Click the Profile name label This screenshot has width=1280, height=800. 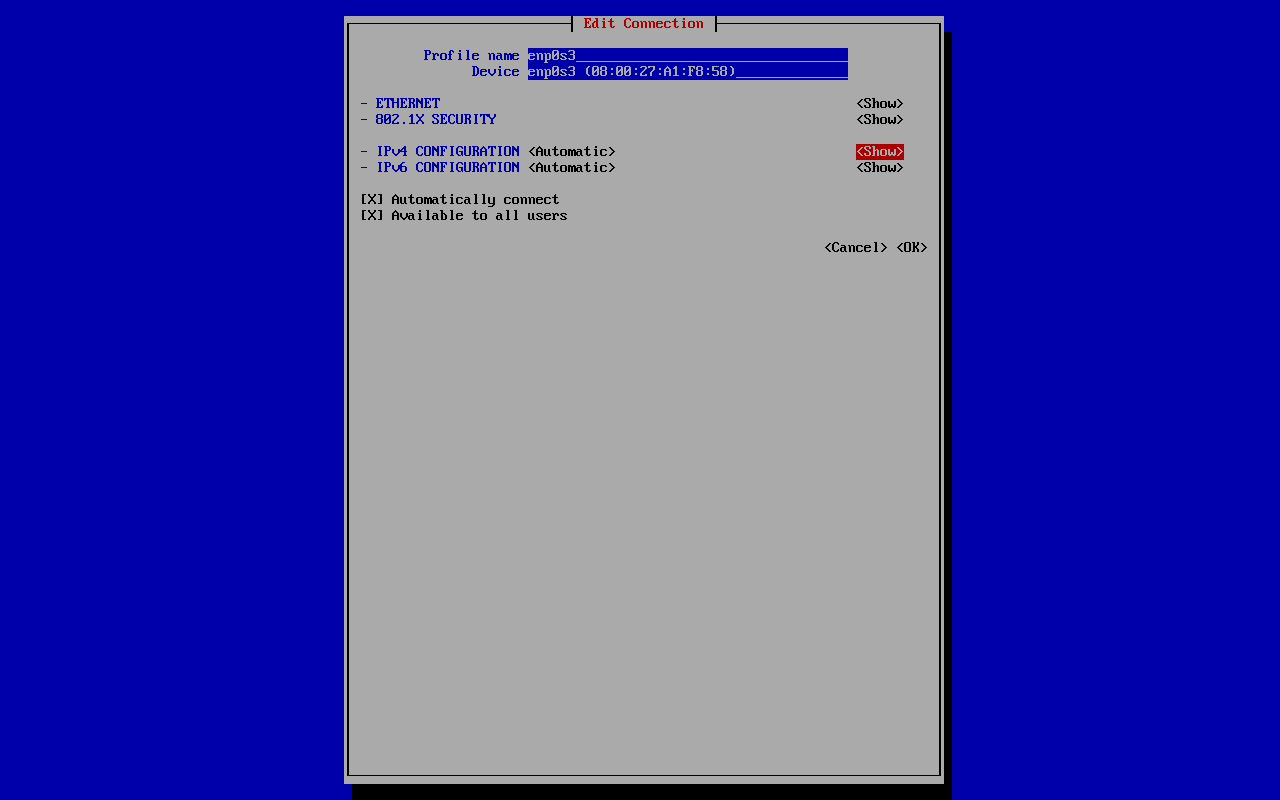tap(471, 56)
